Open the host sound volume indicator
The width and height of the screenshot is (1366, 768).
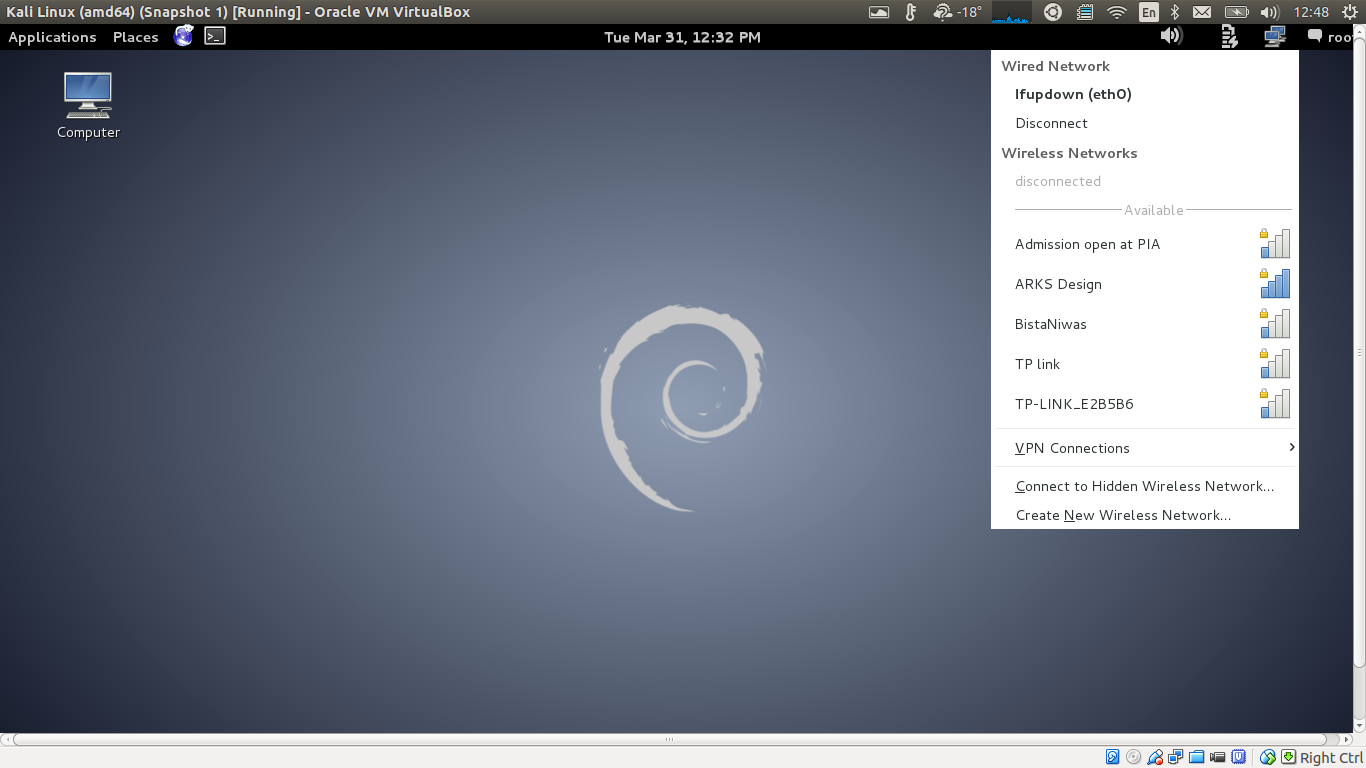pyautogui.click(x=1270, y=12)
